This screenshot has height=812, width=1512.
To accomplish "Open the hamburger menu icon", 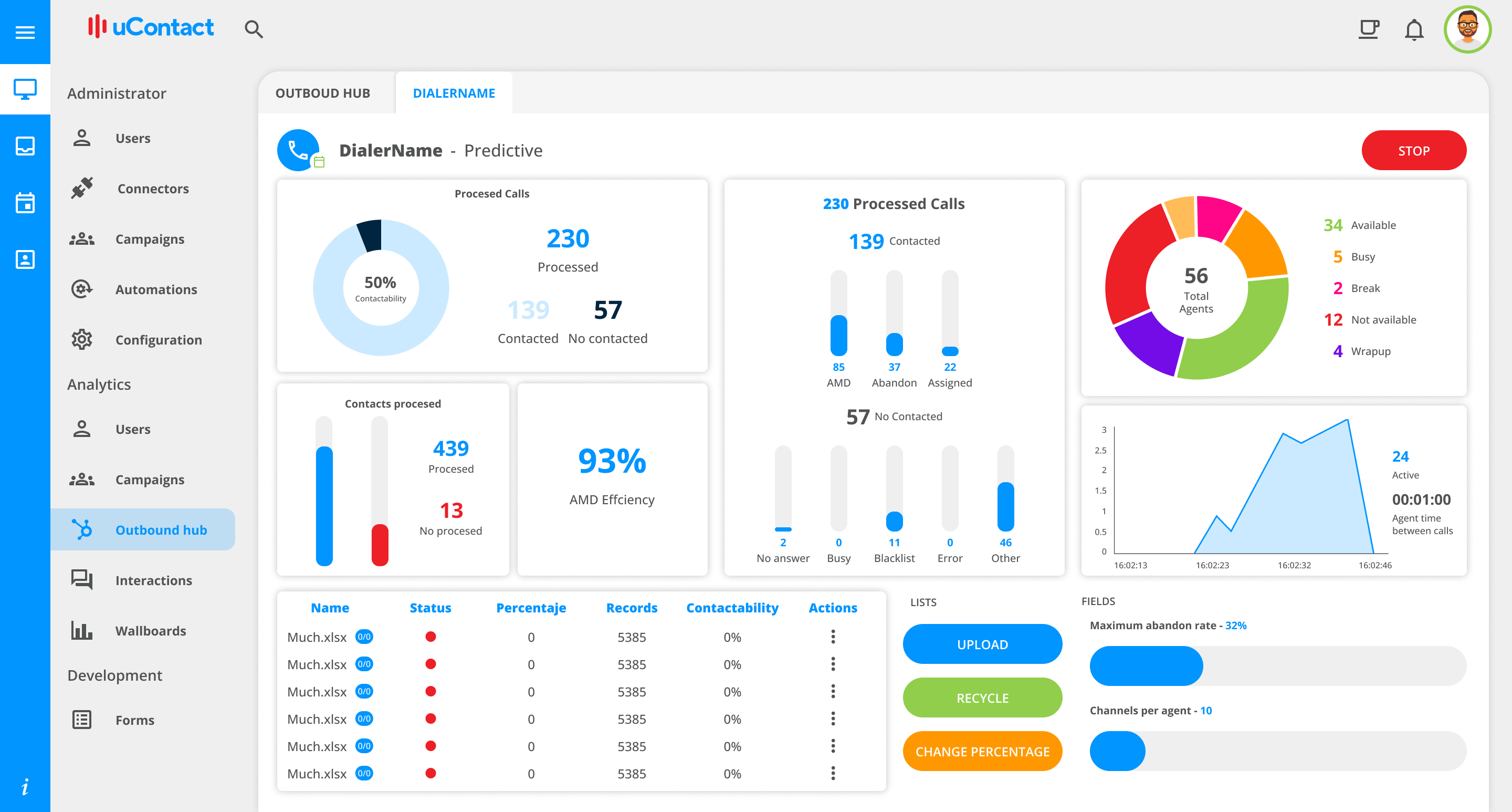I will [25, 32].
